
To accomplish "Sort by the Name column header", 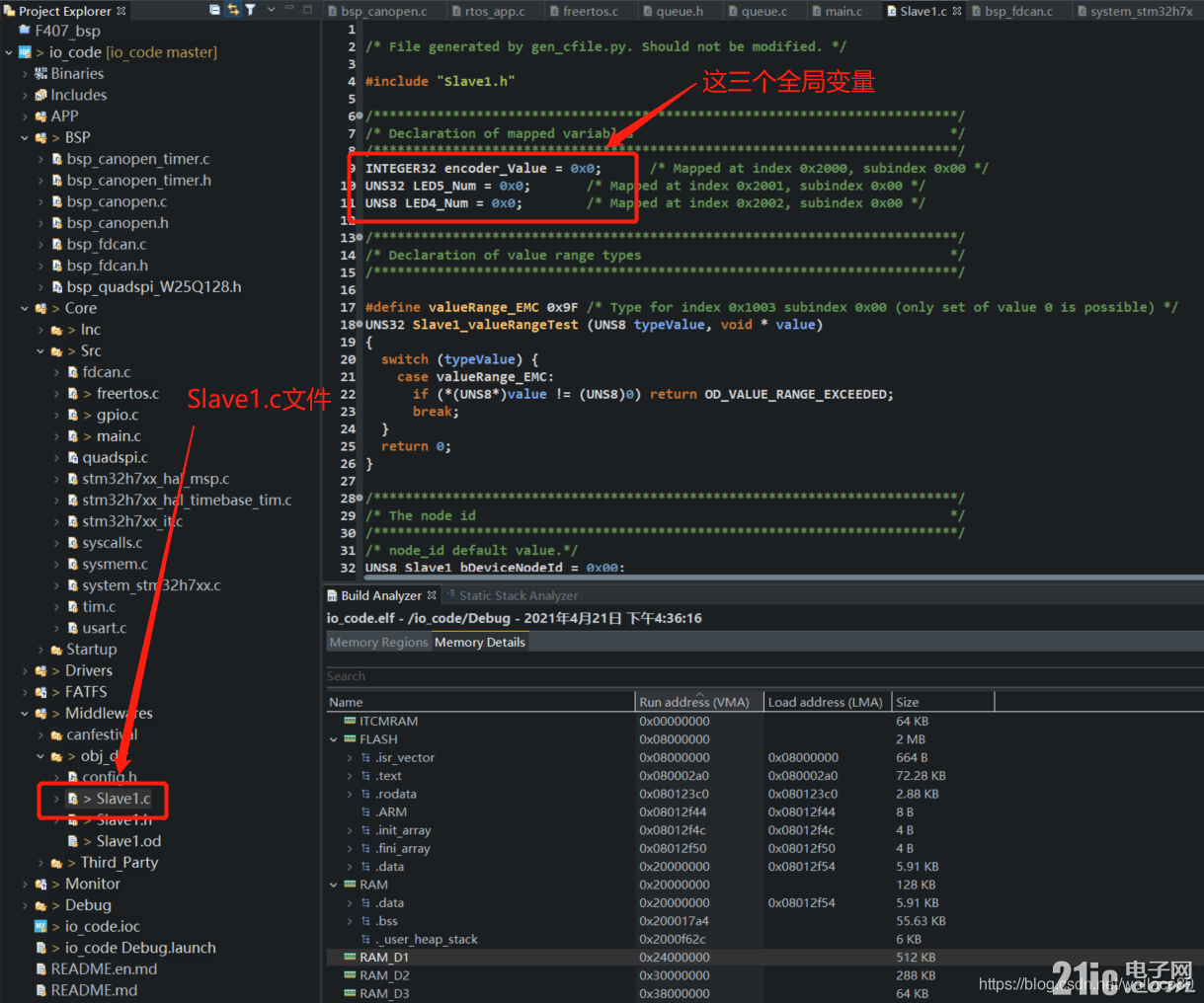I will [x=480, y=702].
